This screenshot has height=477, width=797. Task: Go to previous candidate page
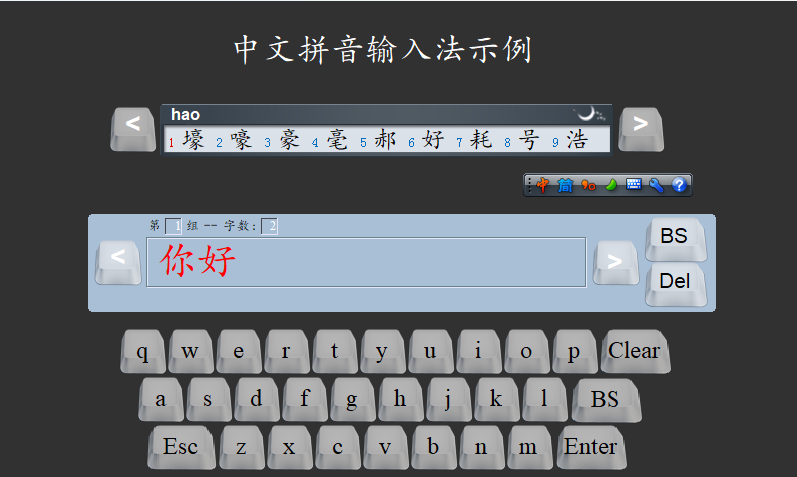click(133, 128)
